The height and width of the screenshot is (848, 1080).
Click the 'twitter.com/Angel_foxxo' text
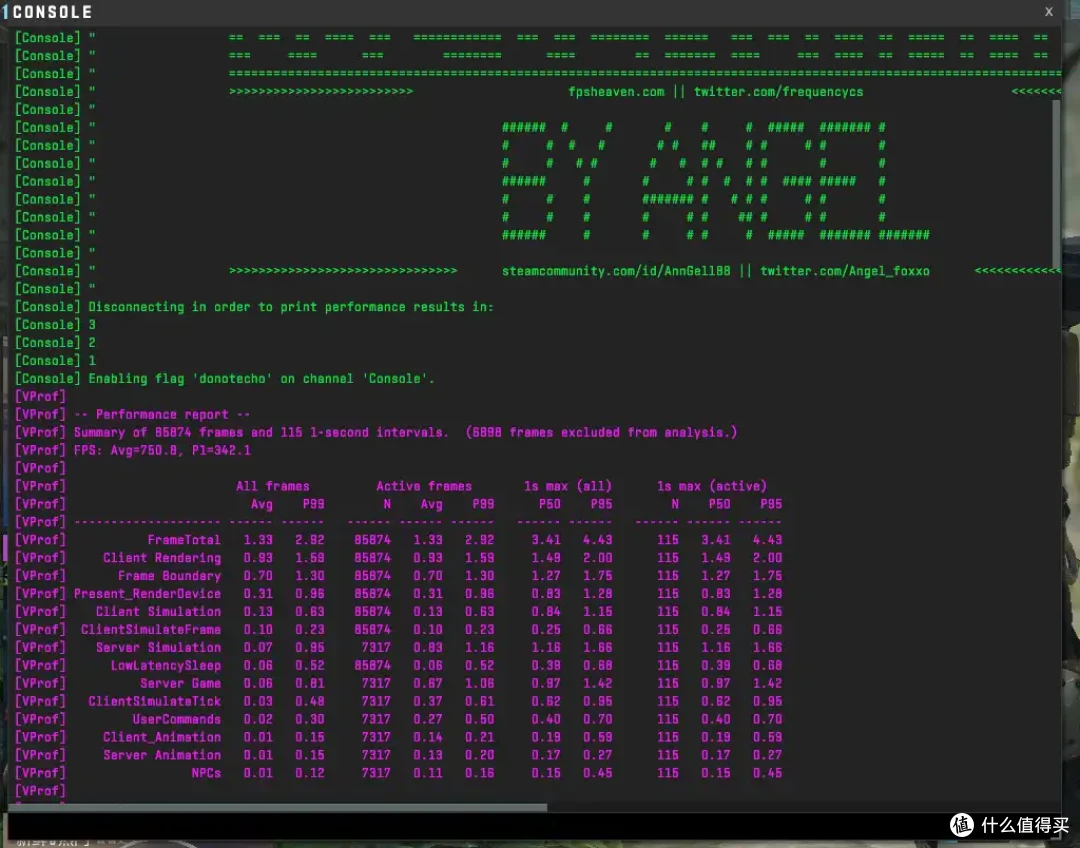[844, 271]
